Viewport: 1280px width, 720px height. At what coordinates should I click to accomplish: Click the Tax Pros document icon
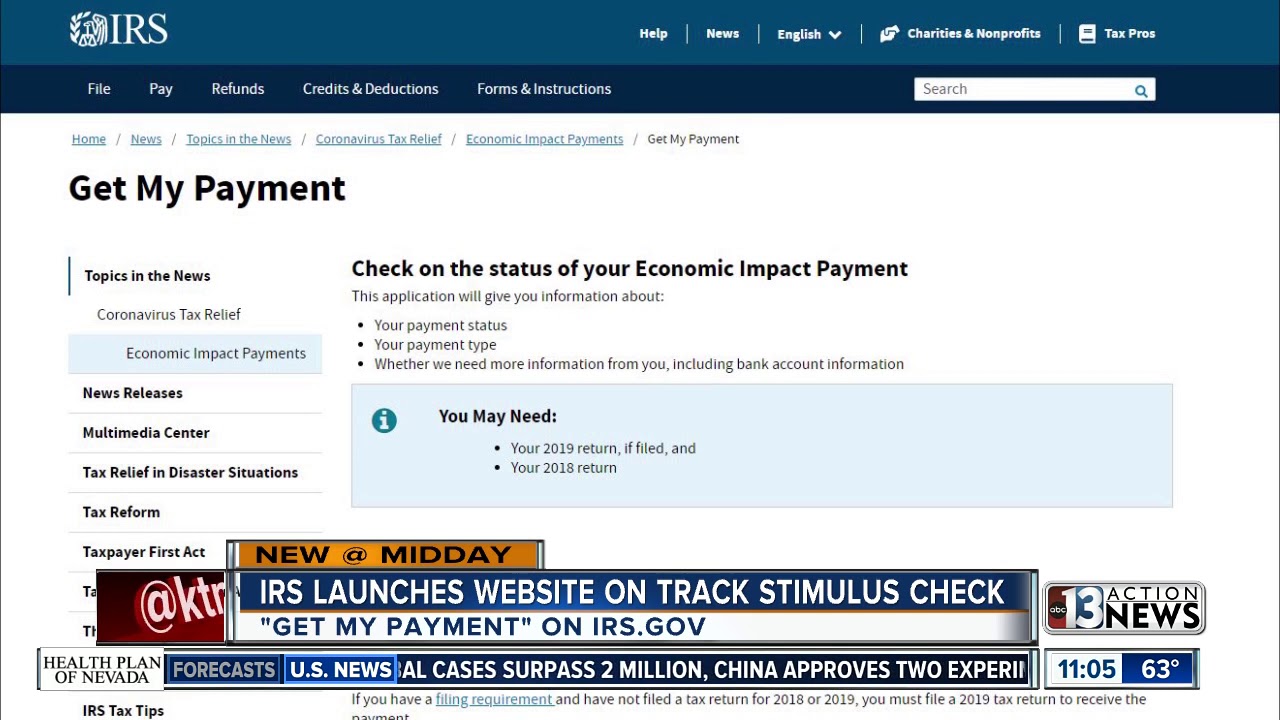tap(1087, 34)
